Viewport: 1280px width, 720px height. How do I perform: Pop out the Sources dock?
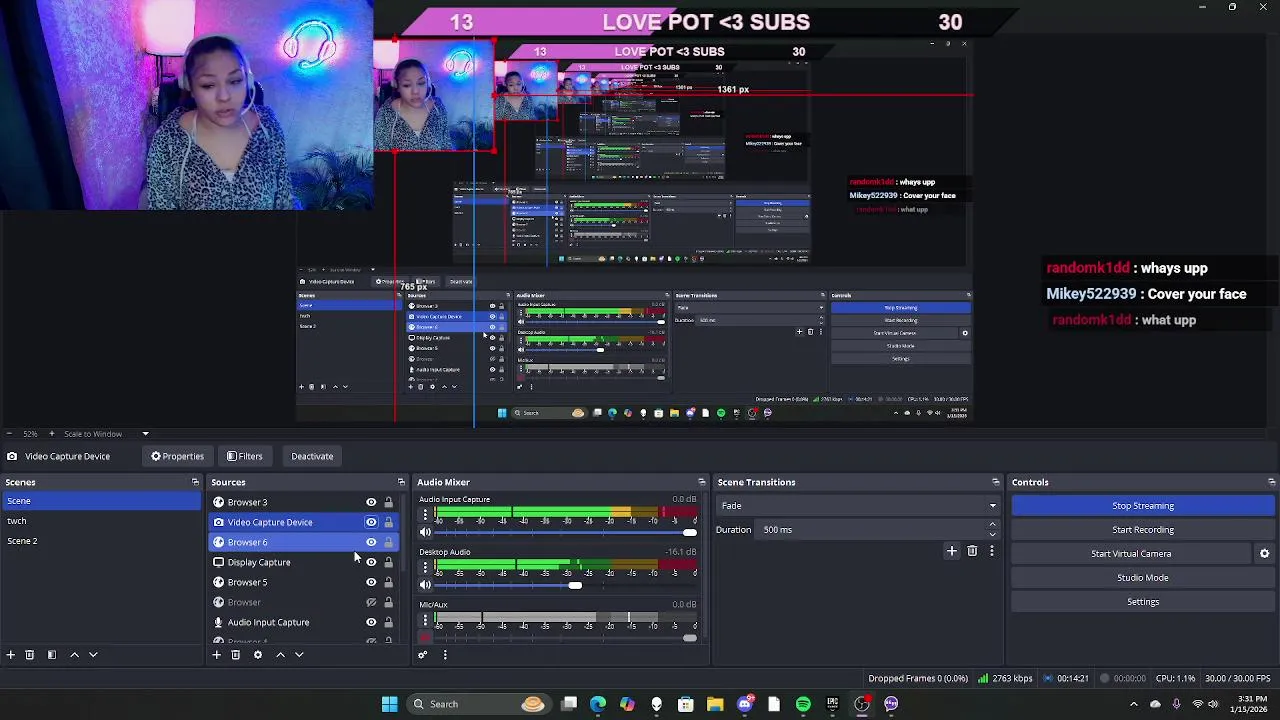(401, 482)
